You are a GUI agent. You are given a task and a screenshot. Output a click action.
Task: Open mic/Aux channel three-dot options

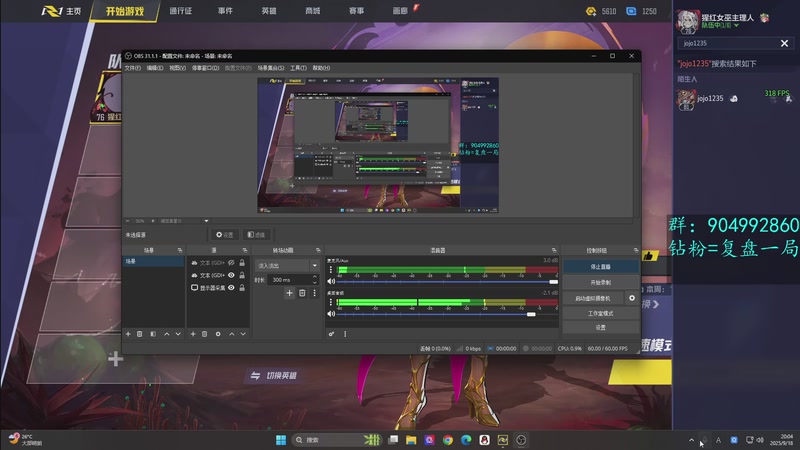(x=331, y=269)
